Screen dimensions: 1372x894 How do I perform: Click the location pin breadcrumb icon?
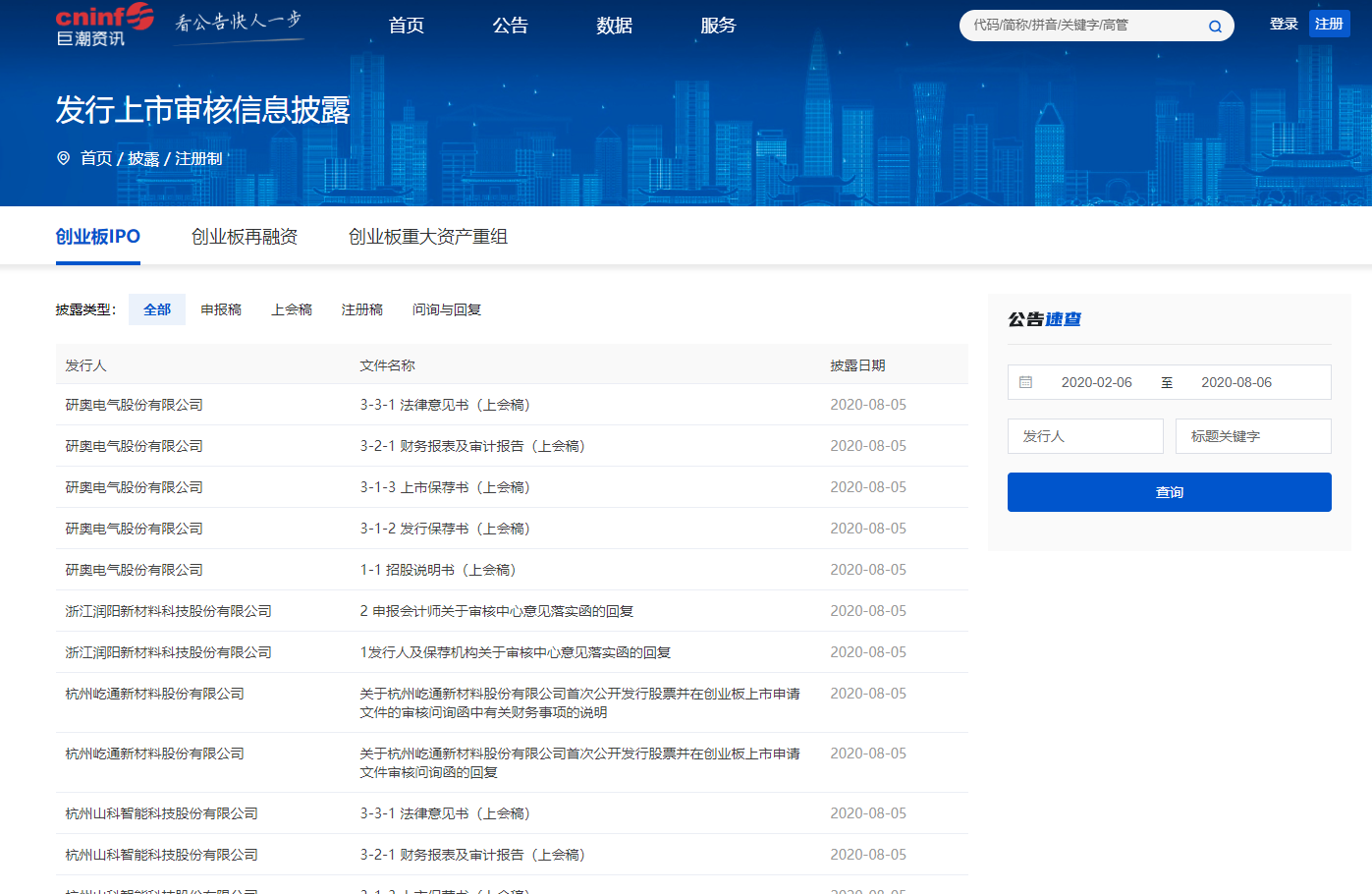coord(64,158)
